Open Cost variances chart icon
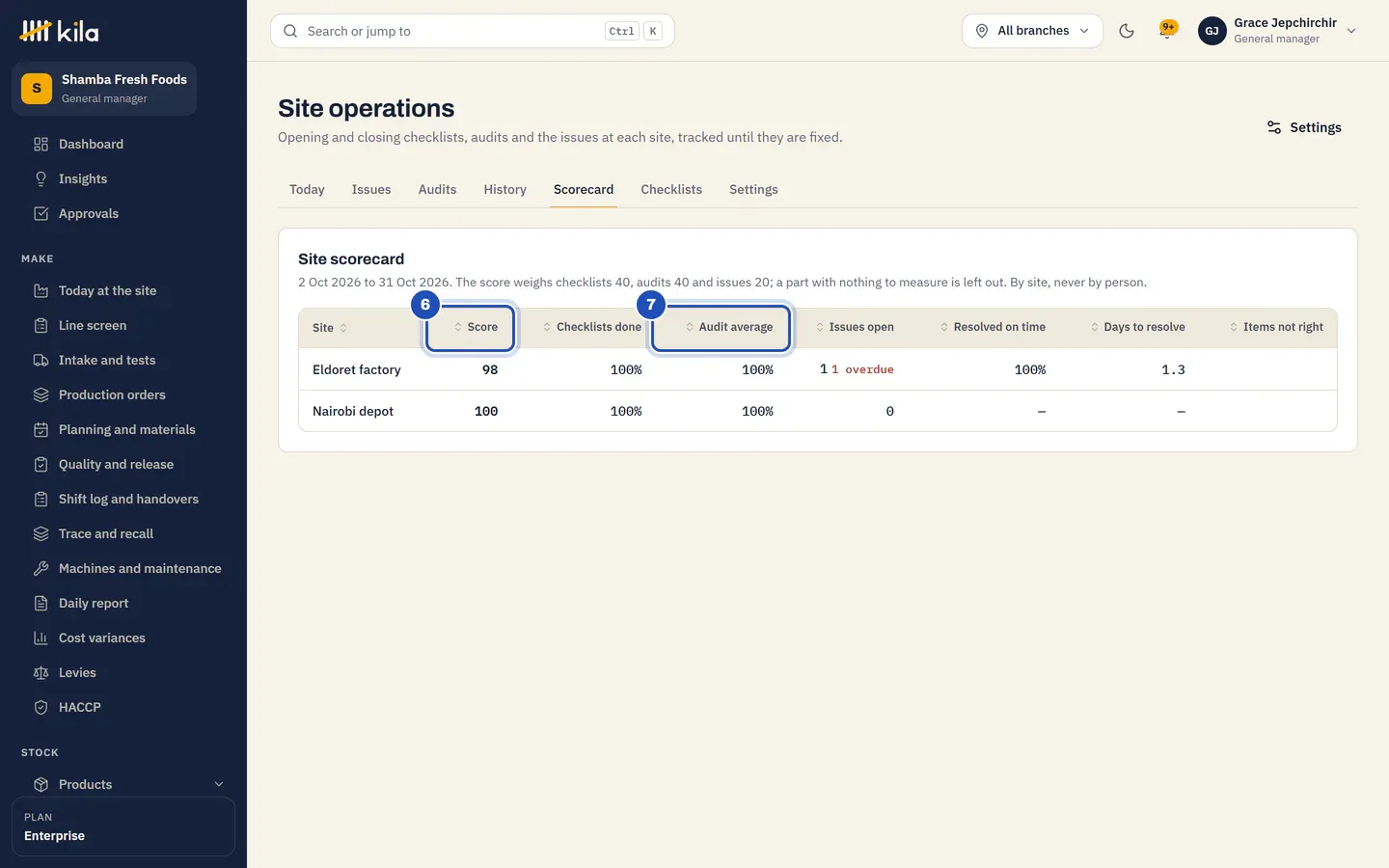Screen dimensions: 1389x868 point(41,638)
